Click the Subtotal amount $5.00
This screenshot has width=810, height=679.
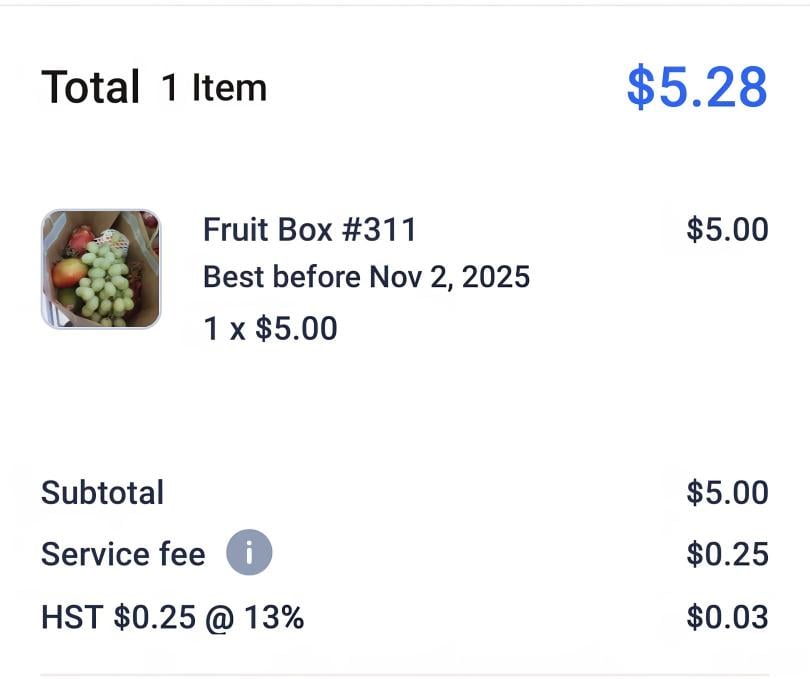click(727, 492)
